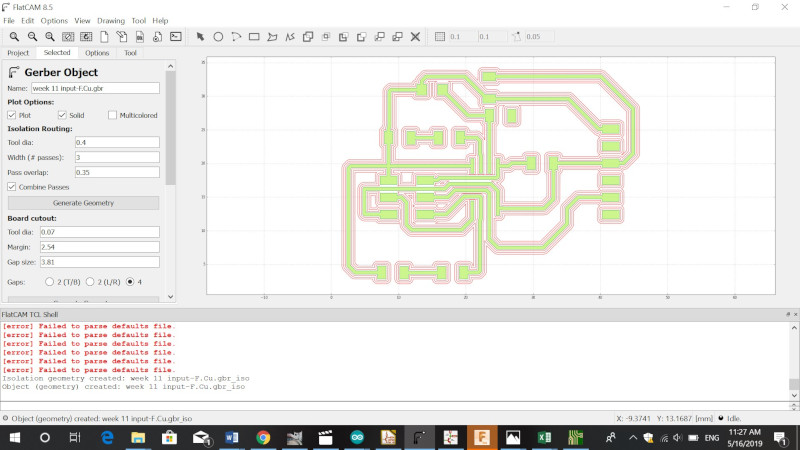
Task: Uncheck the Solid checkbox
Action: 62,115
